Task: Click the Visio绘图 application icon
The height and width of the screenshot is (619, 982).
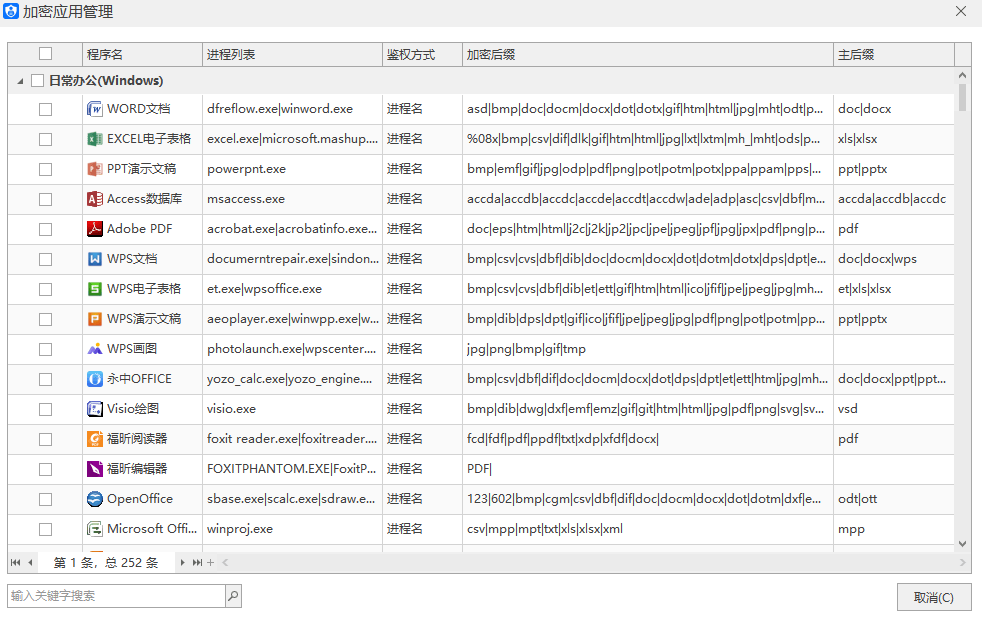Action: click(95, 408)
